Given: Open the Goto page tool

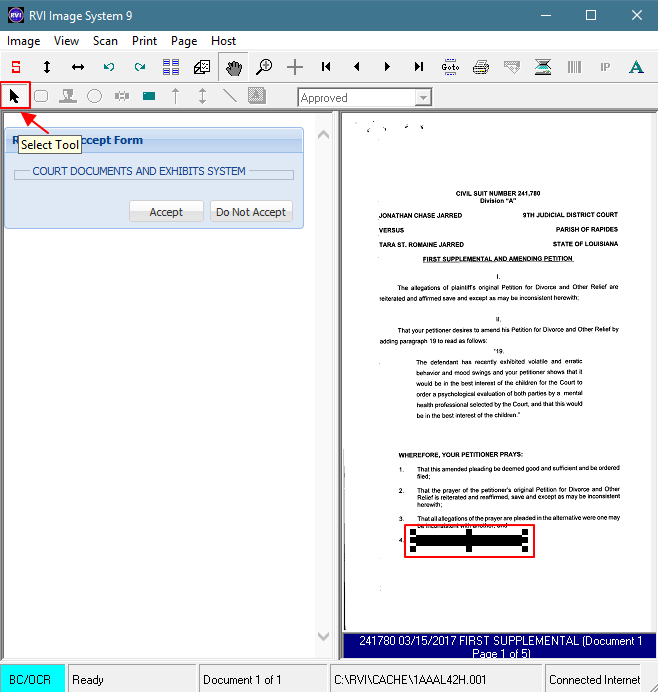Looking at the screenshot, I should click(450, 67).
